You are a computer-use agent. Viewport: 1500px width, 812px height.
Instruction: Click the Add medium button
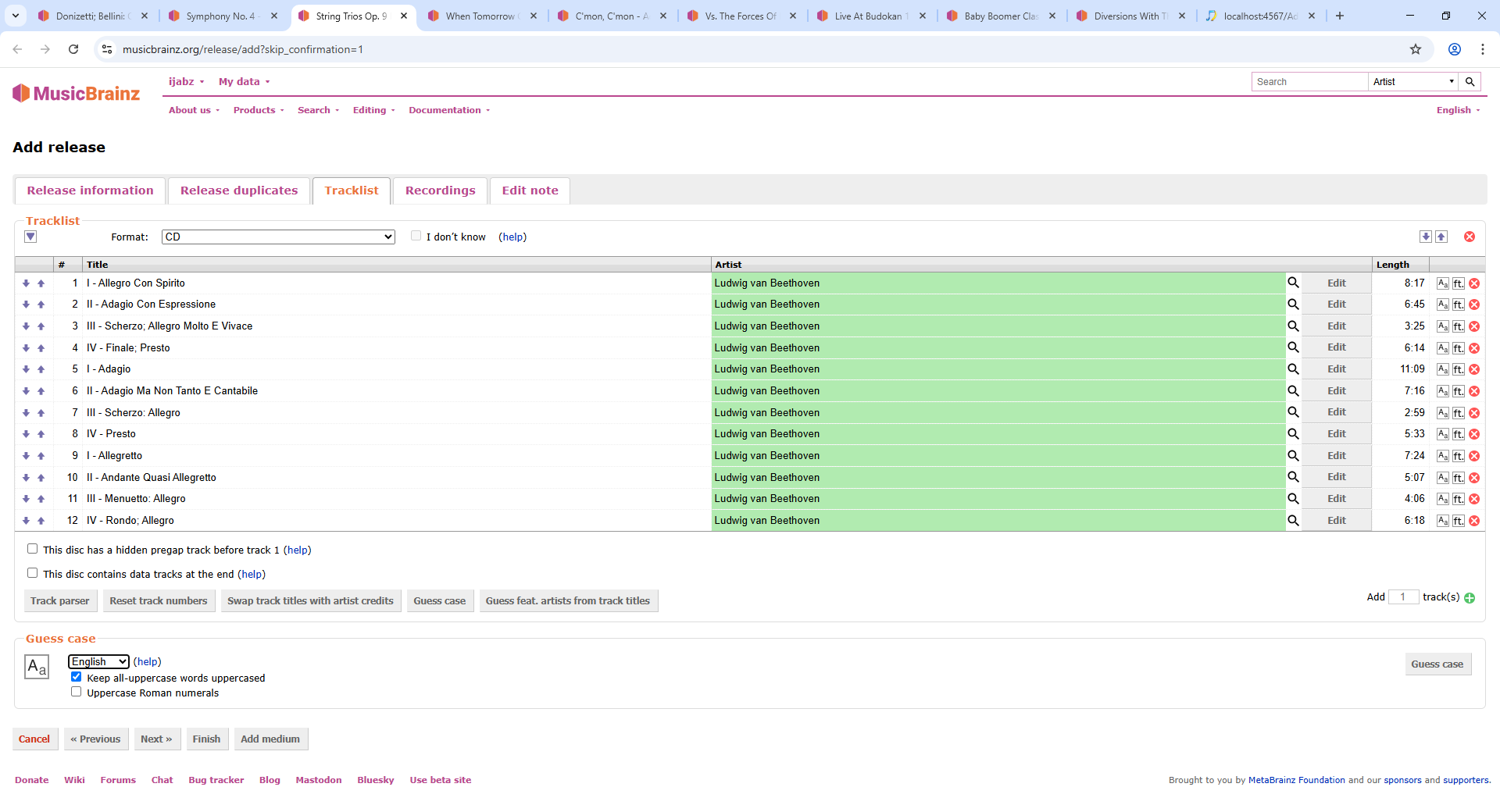270,739
